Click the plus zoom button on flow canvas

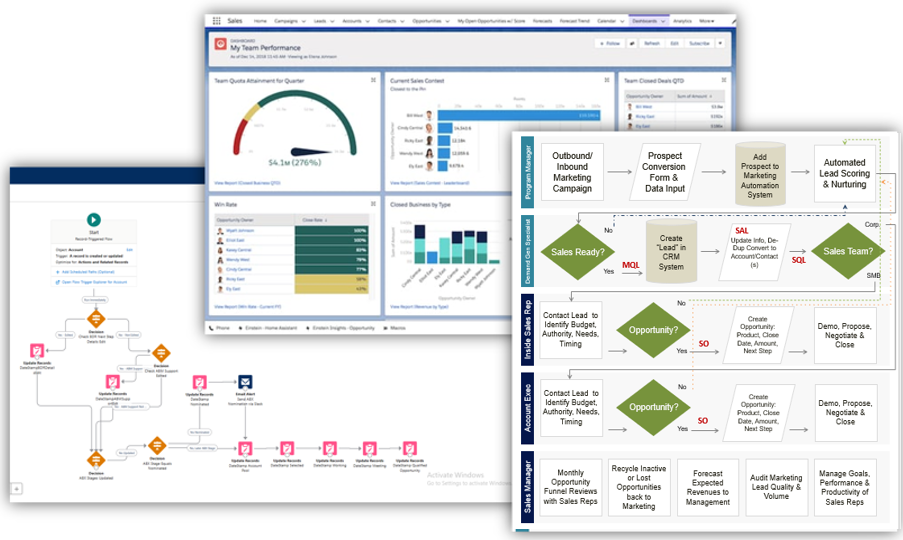pyautogui.click(x=17, y=489)
